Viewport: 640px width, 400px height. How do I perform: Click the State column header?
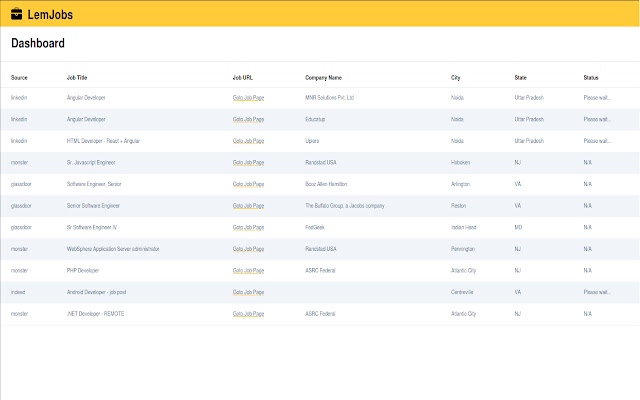(x=520, y=78)
